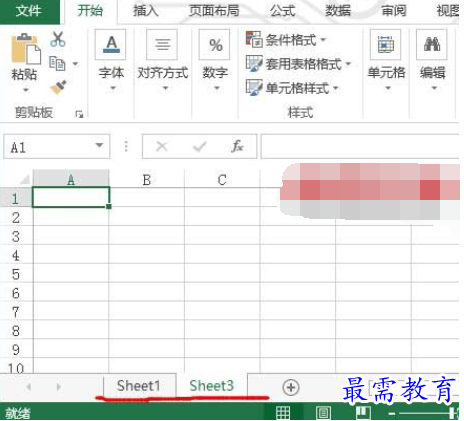Switch to the 数据 data tab
Screen dimensions: 464x421
click(338, 11)
